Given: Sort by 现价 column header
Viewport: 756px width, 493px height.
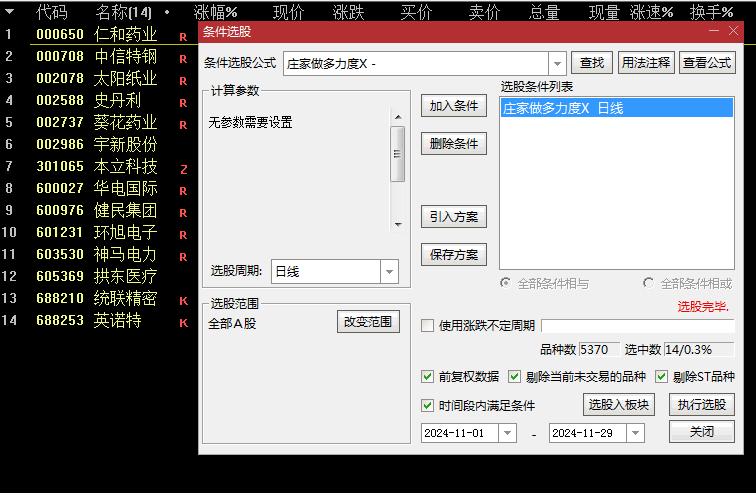Looking at the screenshot, I should (288, 12).
